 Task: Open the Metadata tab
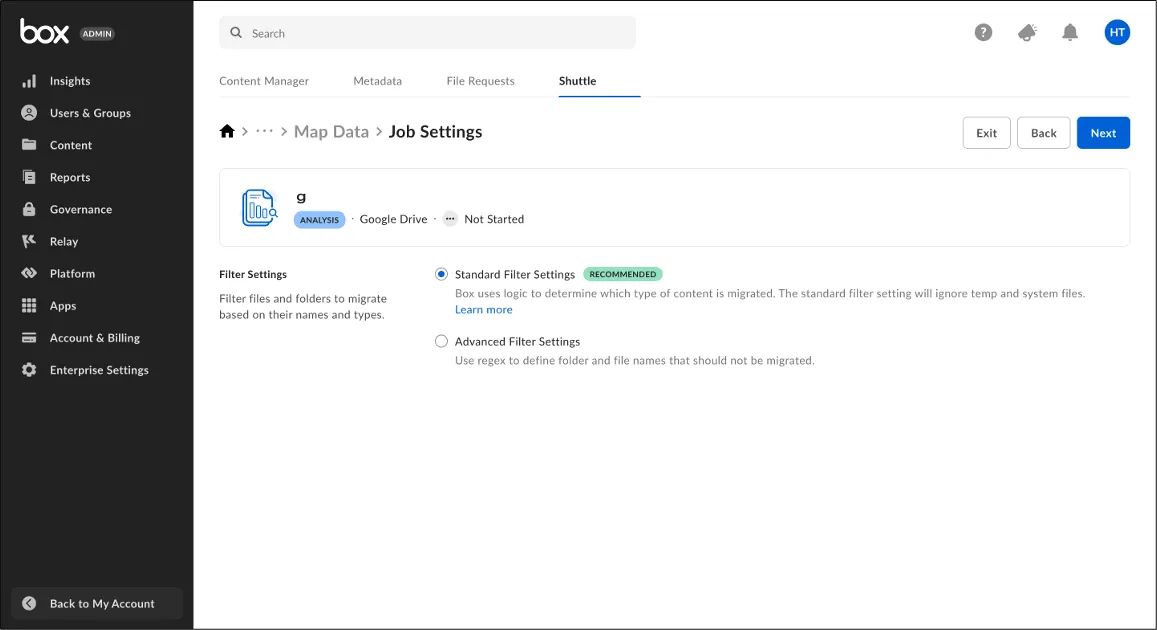377,81
